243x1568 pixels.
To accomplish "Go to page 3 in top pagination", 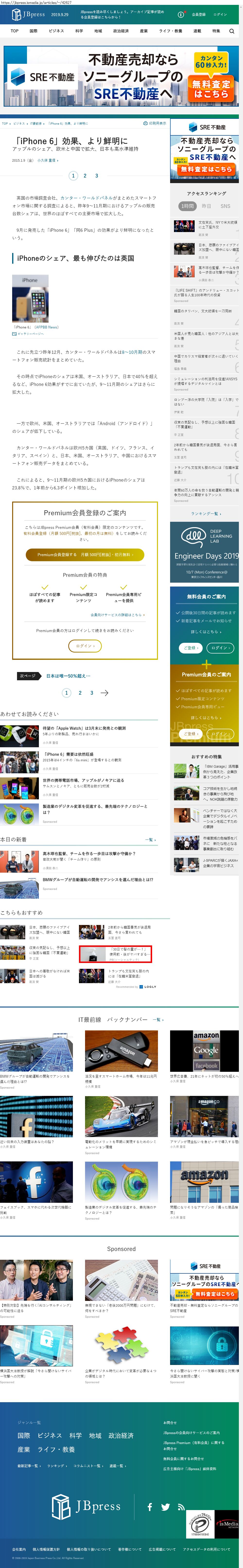I will [x=97, y=176].
